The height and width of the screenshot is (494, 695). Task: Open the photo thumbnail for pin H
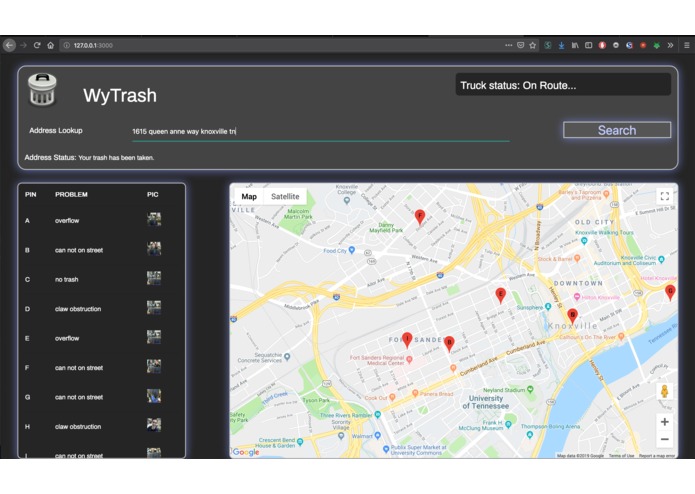[154, 425]
